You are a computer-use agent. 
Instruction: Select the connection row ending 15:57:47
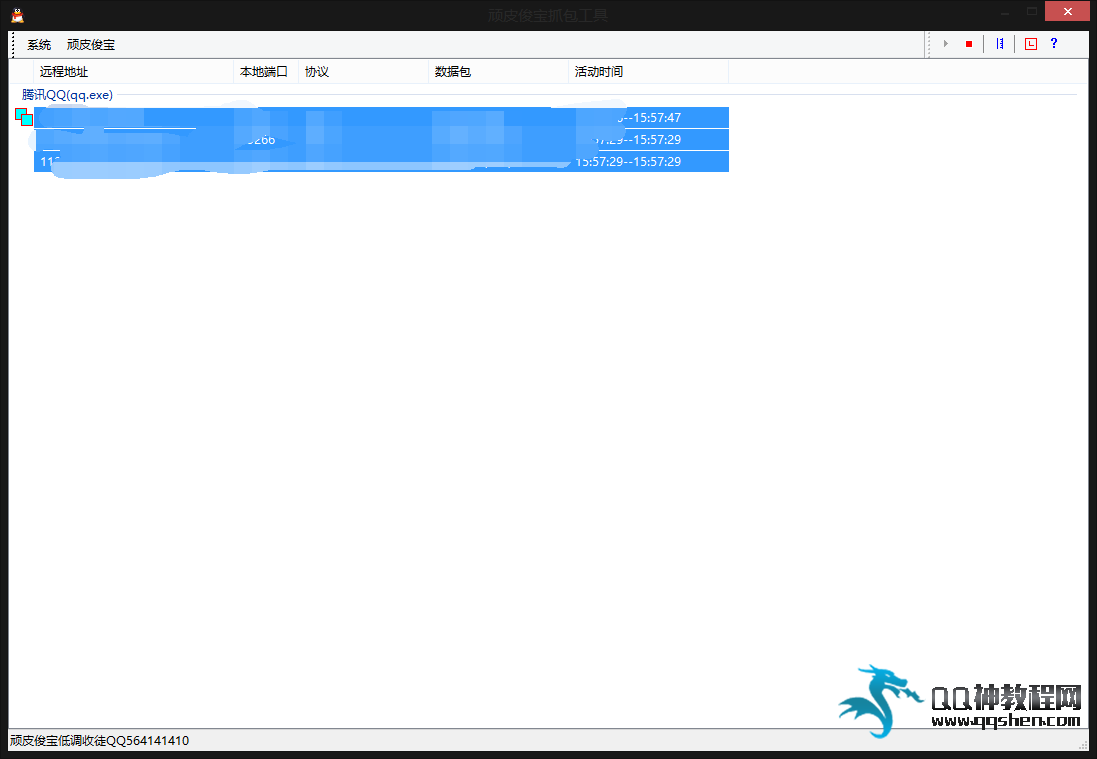[x=381, y=118]
